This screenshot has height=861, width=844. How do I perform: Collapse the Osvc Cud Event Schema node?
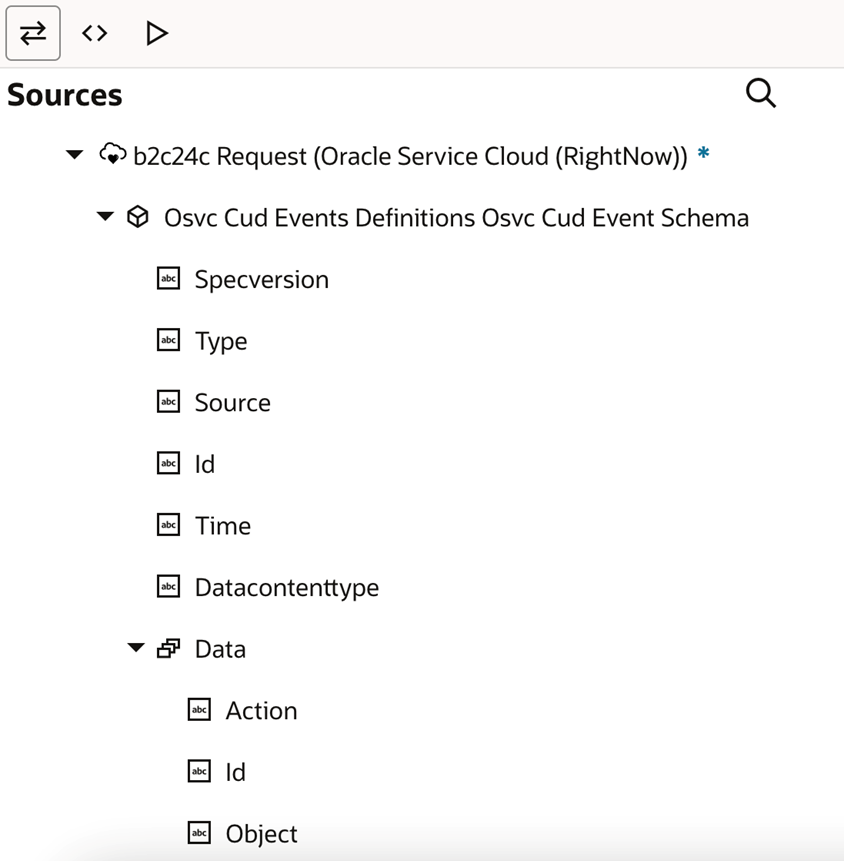pyautogui.click(x=105, y=217)
